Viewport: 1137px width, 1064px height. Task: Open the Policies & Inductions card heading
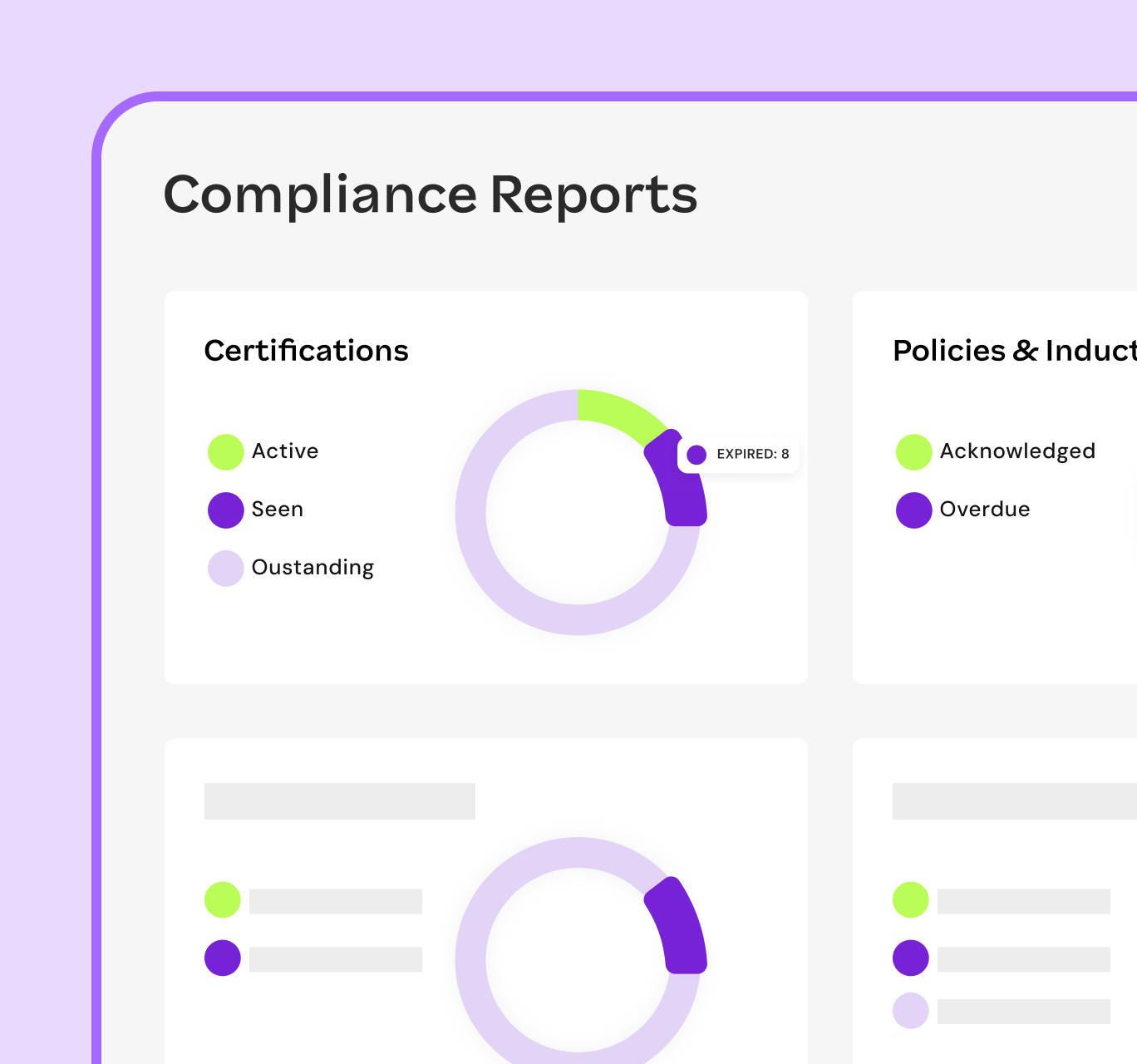1014,351
